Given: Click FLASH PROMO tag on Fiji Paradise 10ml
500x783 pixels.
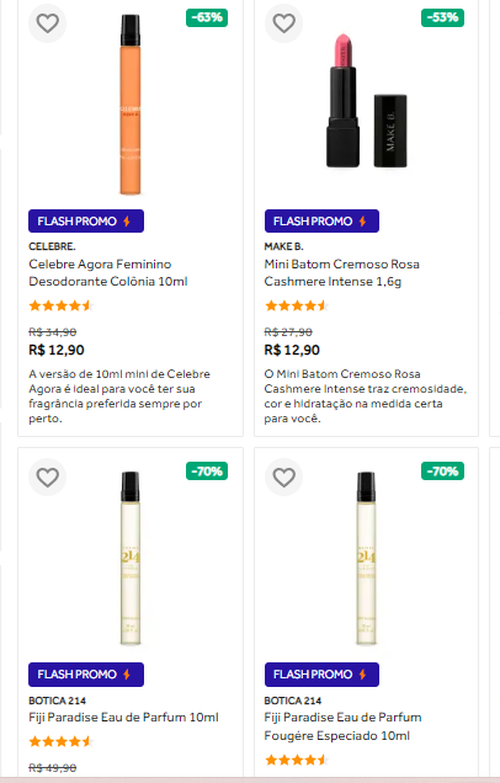Looking at the screenshot, I should 86,675.
